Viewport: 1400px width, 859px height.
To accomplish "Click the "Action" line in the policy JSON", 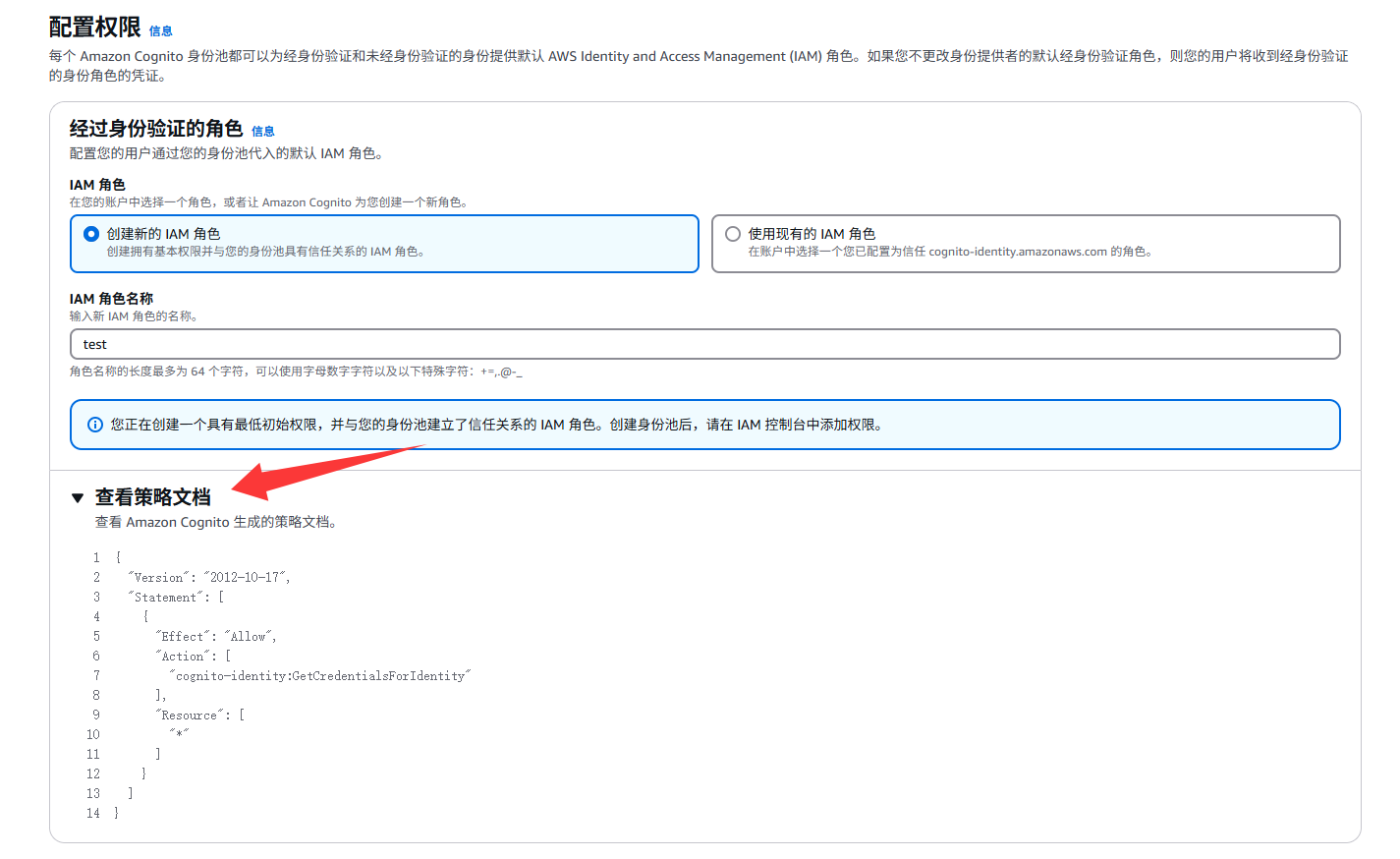I will 193,657.
